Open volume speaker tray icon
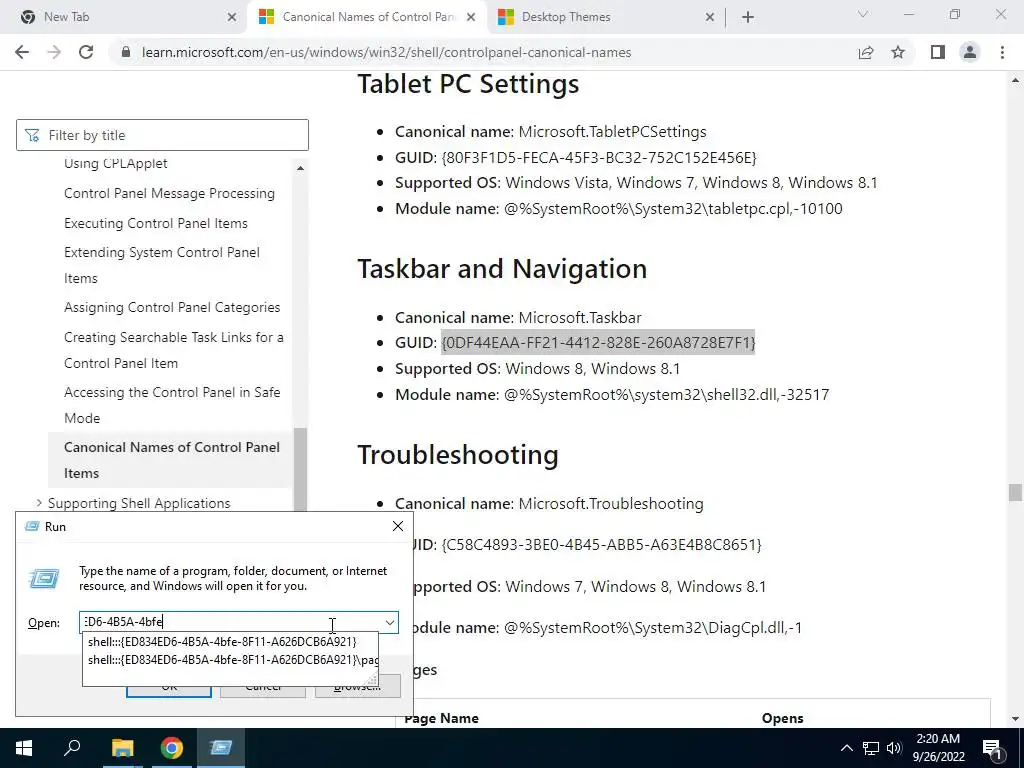1024x768 pixels. (x=894, y=748)
